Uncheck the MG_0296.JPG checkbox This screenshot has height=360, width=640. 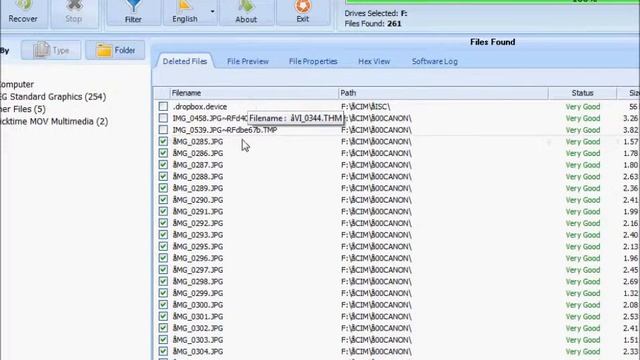(x=163, y=258)
